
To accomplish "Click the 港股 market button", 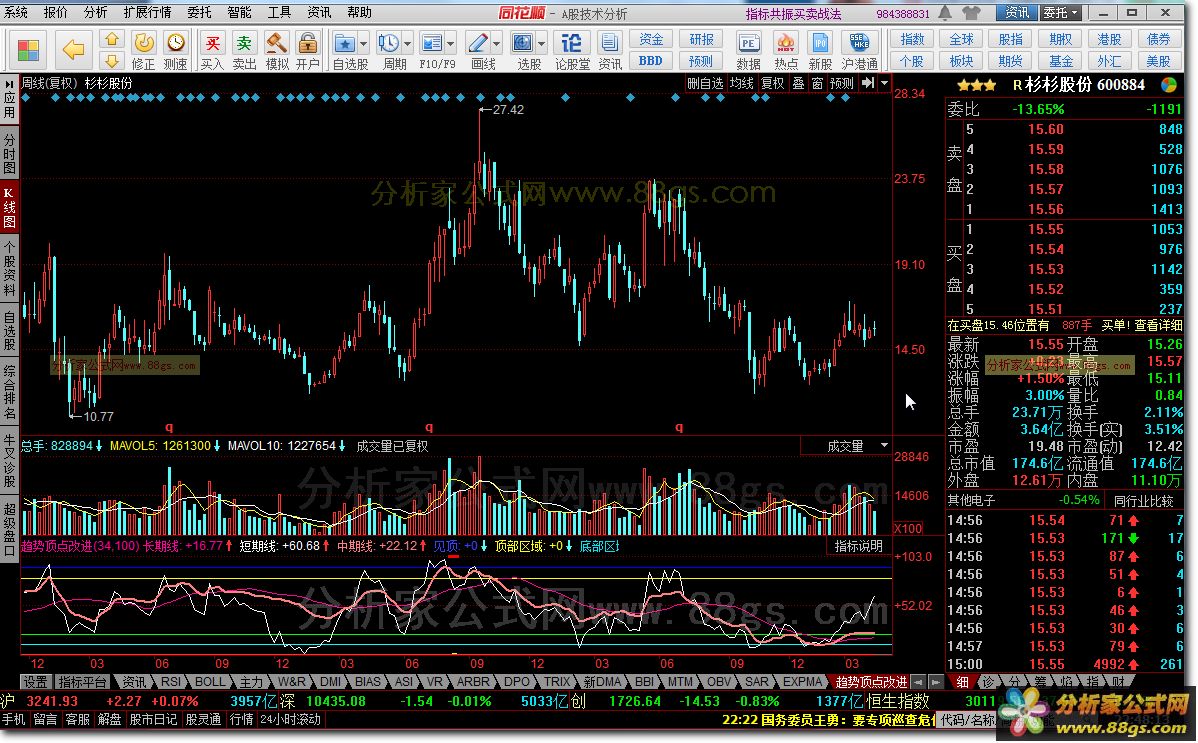I will click(x=1109, y=39).
